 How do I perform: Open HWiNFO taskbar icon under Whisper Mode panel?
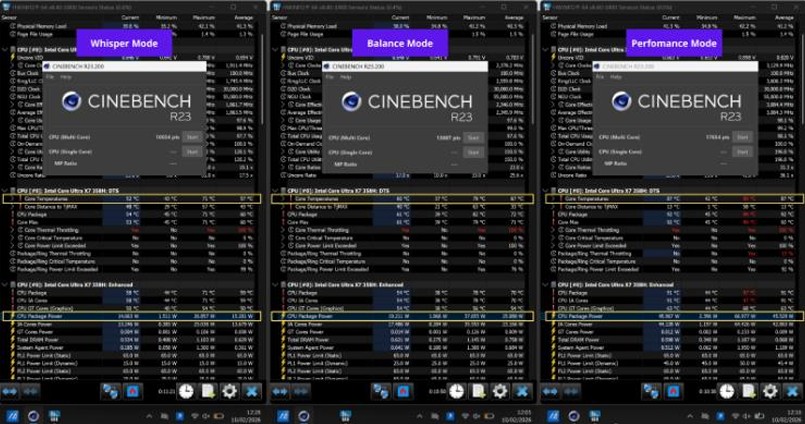[54, 416]
